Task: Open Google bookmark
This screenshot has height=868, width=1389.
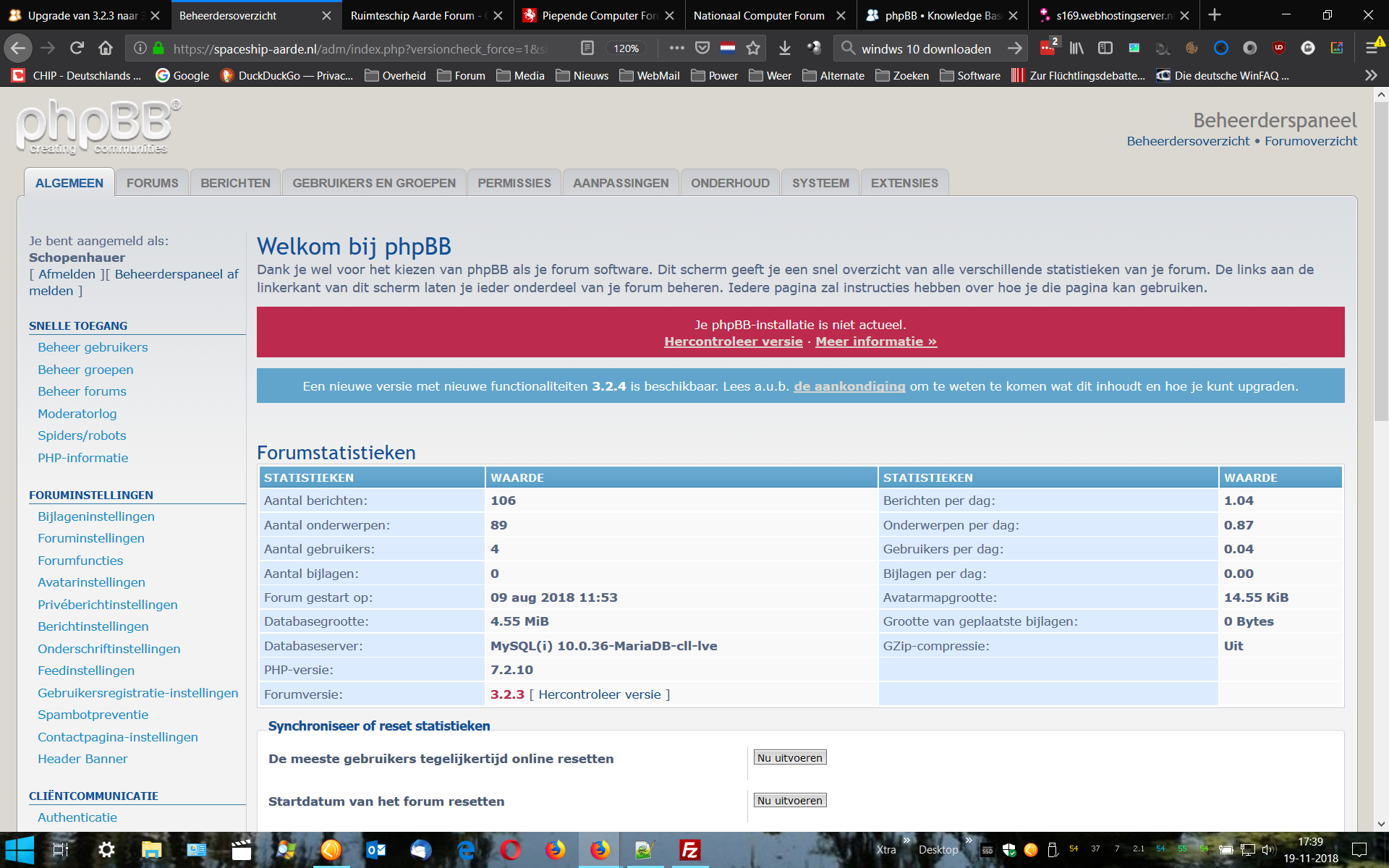Action: (182, 75)
